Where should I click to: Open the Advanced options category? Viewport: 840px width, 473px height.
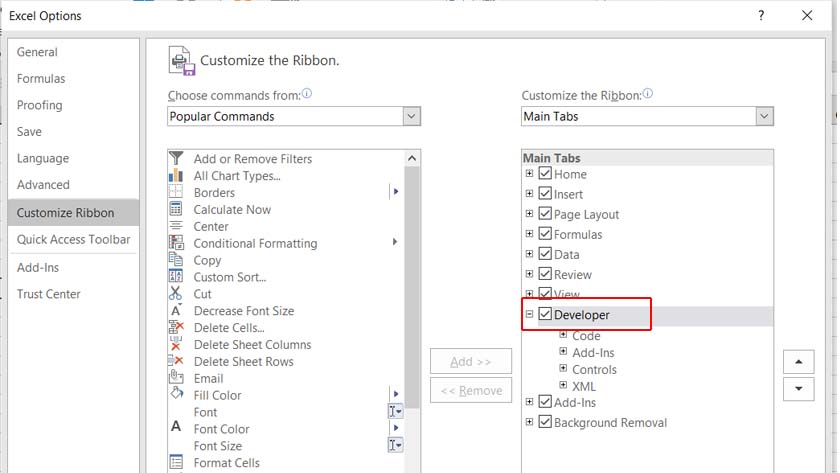(73, 185)
